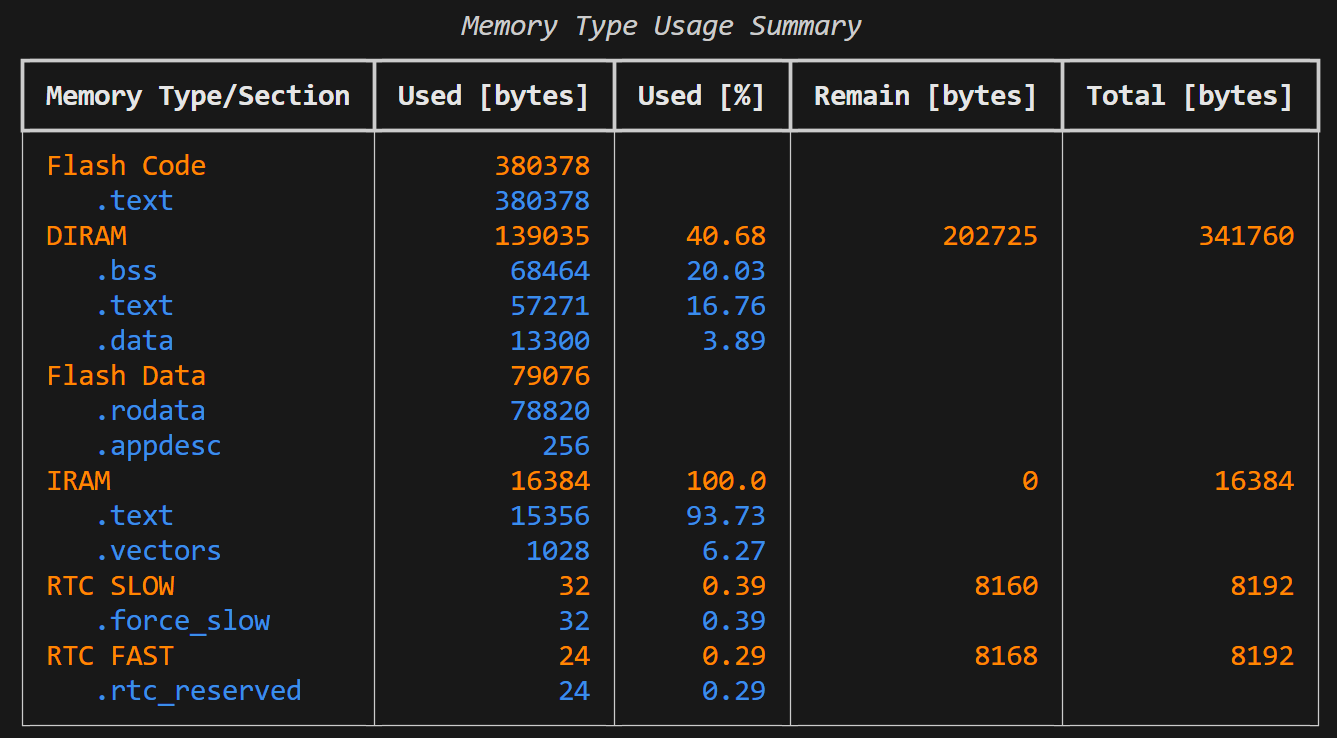Select RTC SLOW used bytes value 32
This screenshot has width=1337, height=738.
click(x=574, y=586)
